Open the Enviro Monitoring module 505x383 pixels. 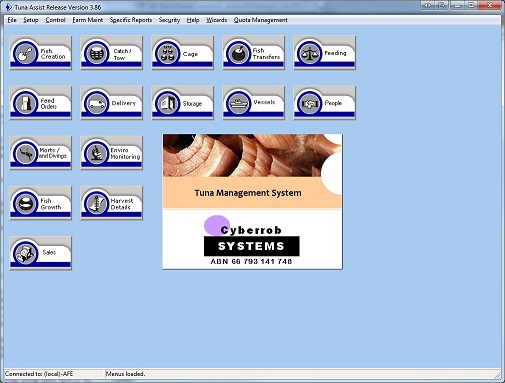pos(112,152)
